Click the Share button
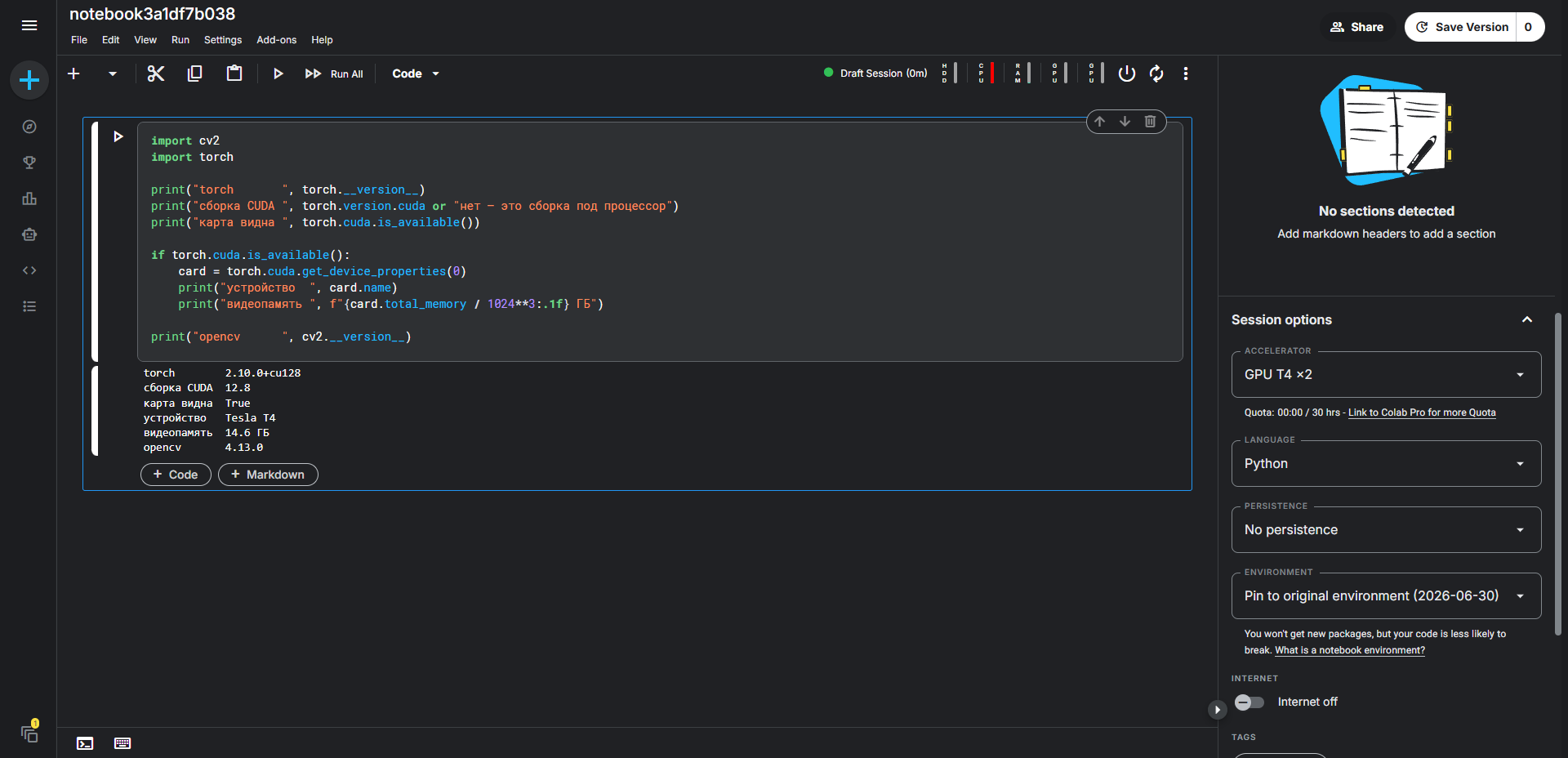The image size is (1568, 758). click(1356, 27)
